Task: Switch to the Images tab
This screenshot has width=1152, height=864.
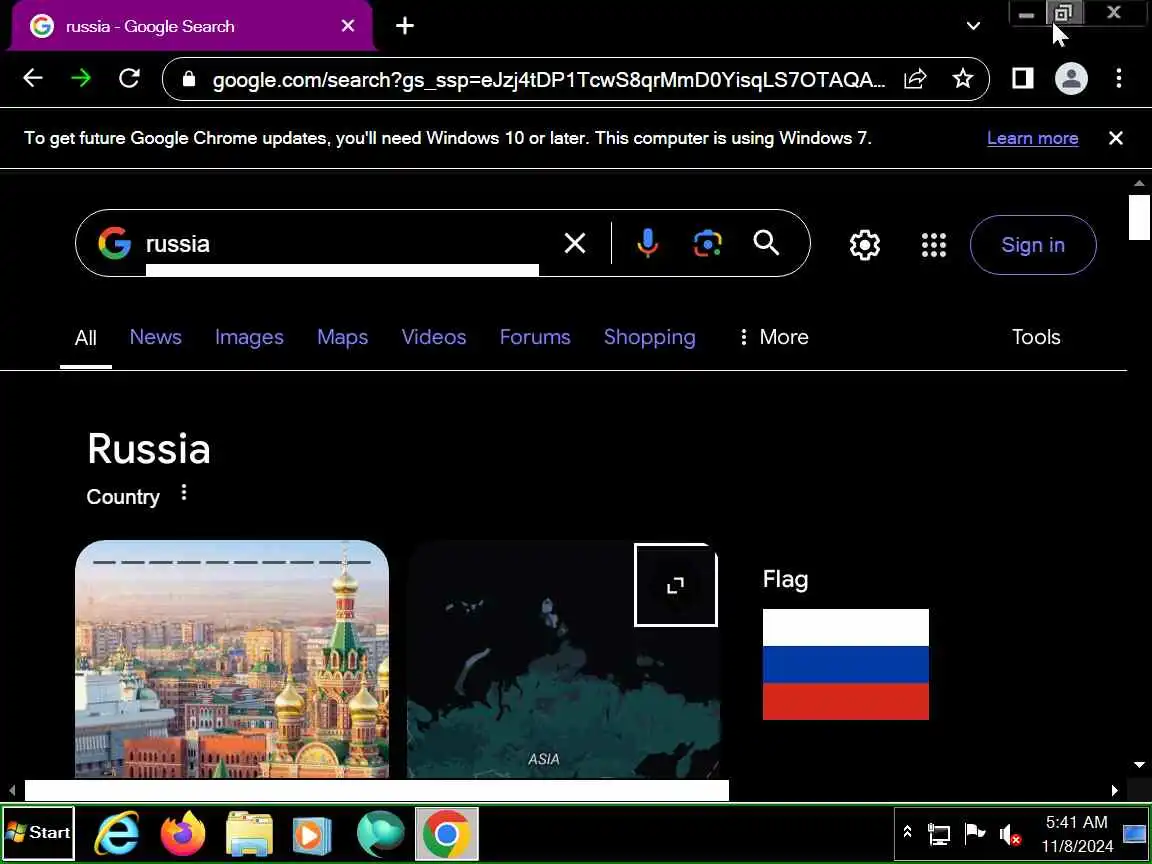Action: (249, 337)
